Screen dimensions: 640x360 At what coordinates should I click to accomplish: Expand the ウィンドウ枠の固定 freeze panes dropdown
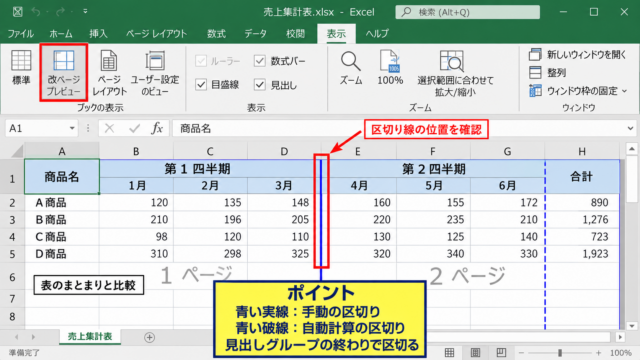tap(624, 91)
